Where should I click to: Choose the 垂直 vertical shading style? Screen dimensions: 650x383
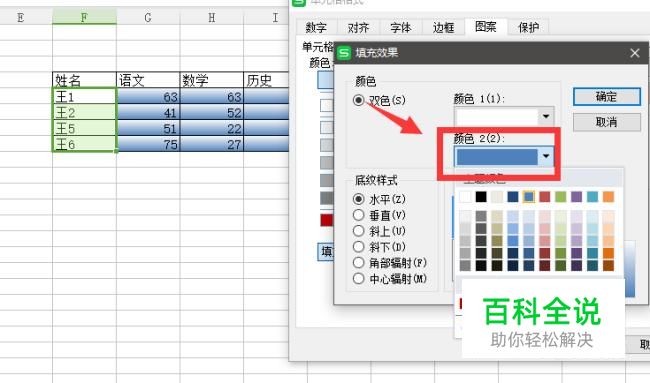(x=359, y=215)
